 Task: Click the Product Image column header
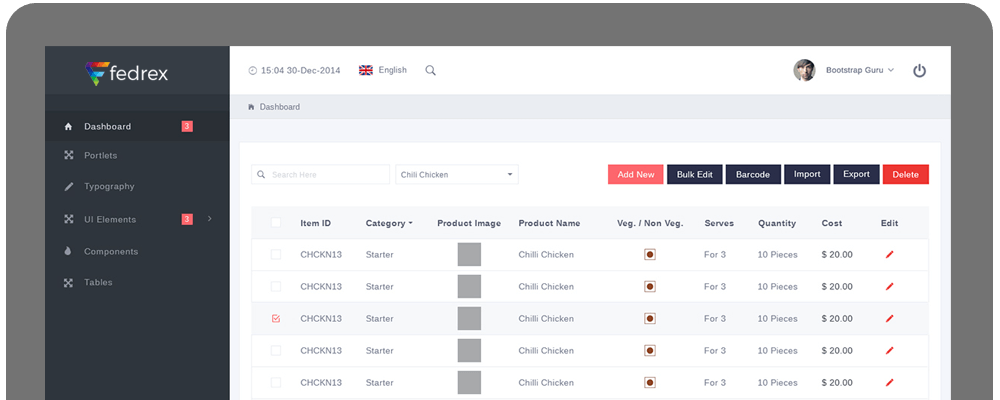pos(469,223)
